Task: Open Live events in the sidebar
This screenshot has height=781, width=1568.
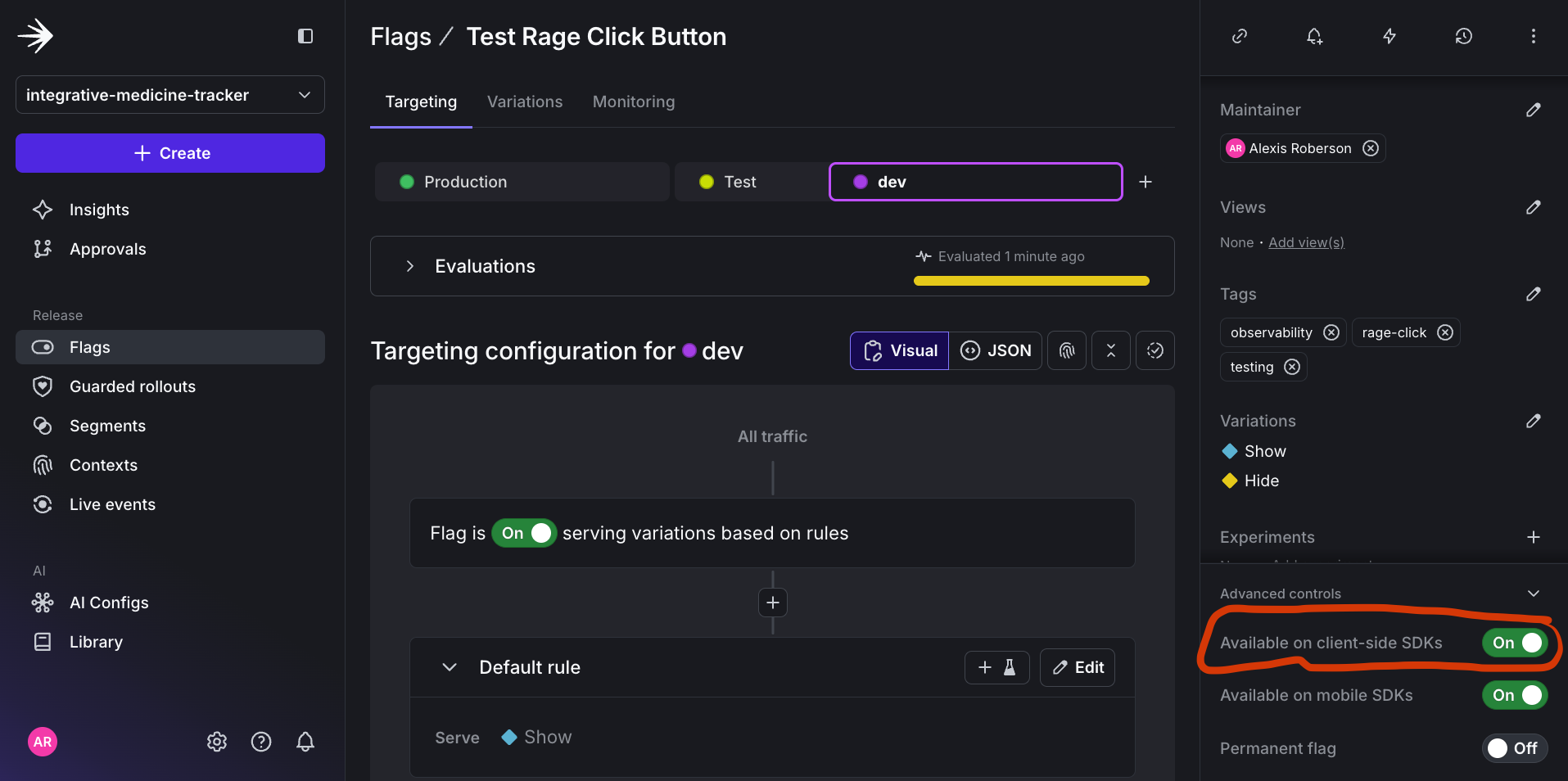Action: 112,504
